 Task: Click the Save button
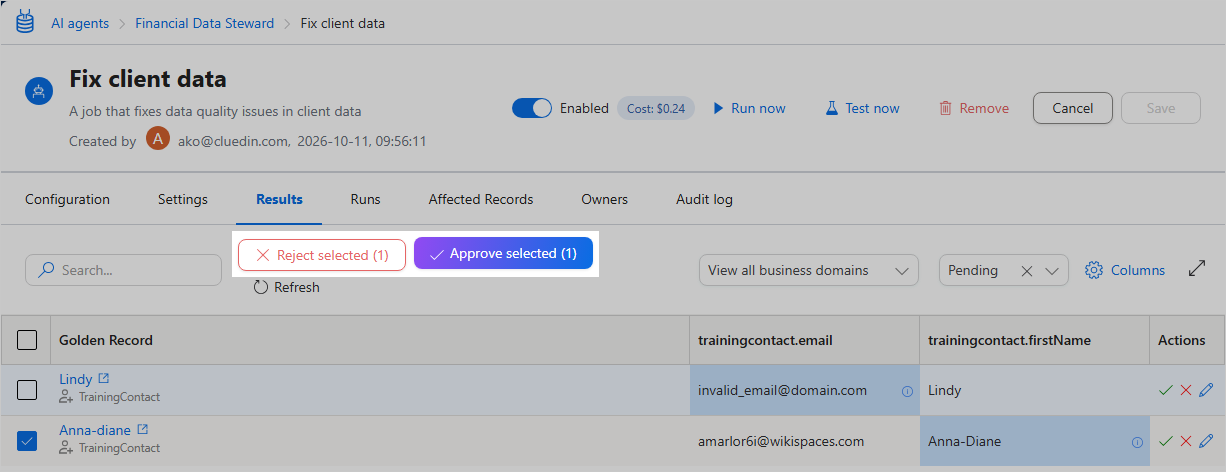pyautogui.click(x=1161, y=108)
